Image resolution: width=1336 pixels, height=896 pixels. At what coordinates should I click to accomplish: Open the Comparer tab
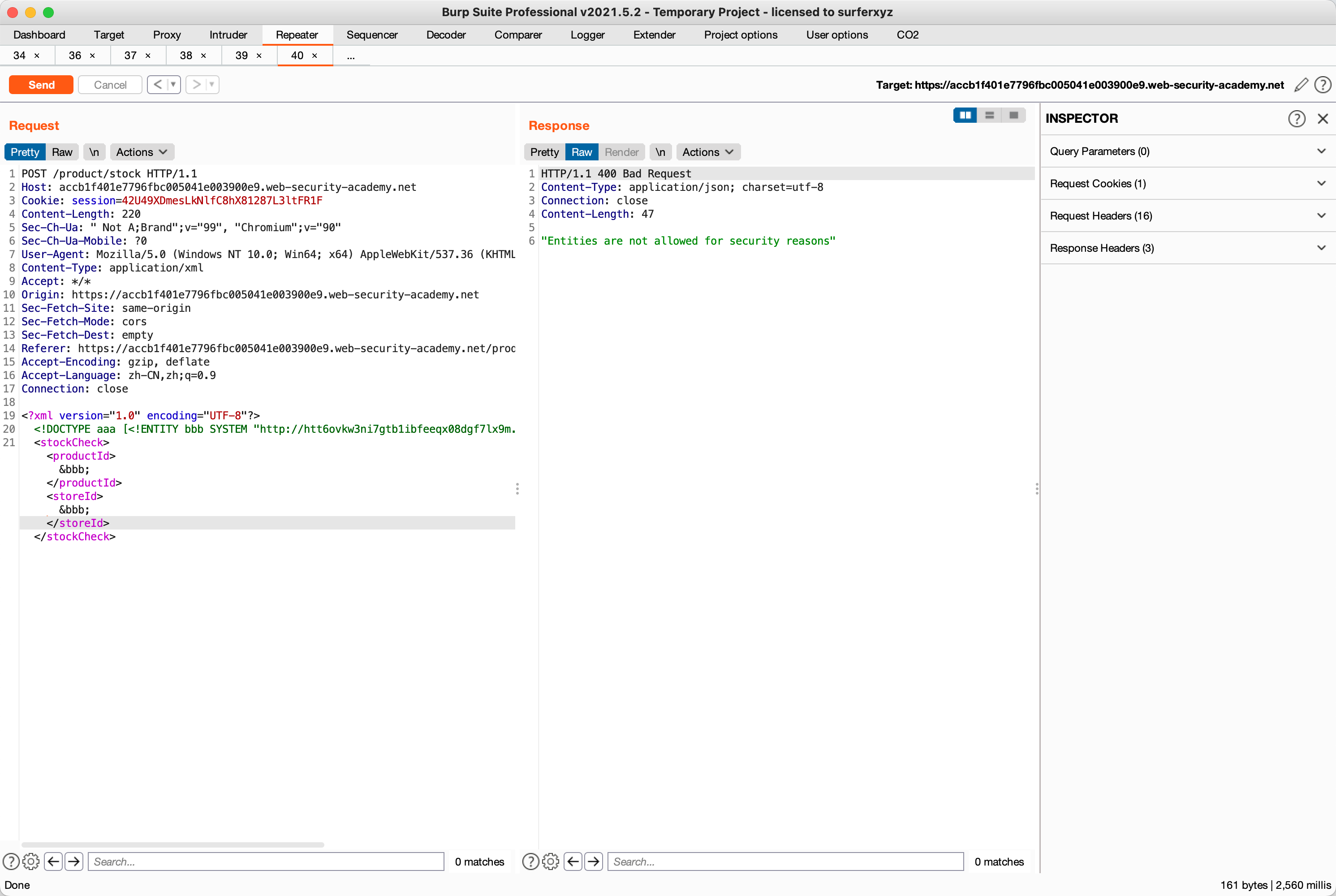pos(518,35)
